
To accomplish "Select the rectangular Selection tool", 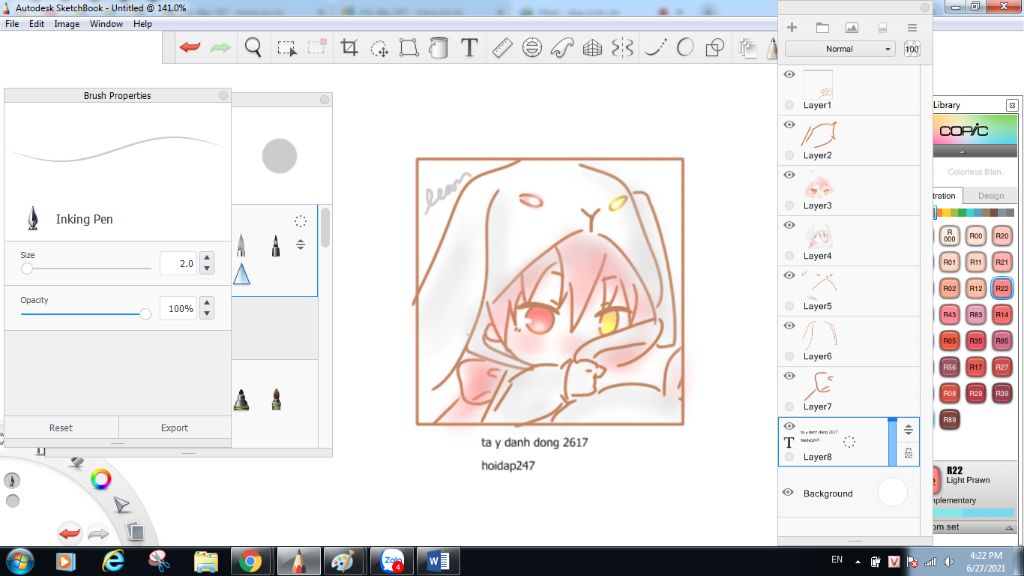I will click(286, 48).
